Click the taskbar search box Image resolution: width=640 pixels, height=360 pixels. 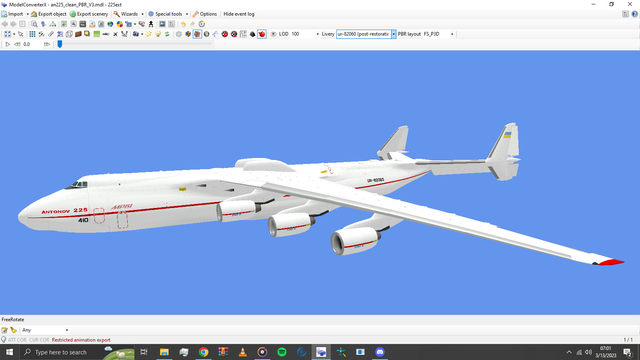coord(77,352)
